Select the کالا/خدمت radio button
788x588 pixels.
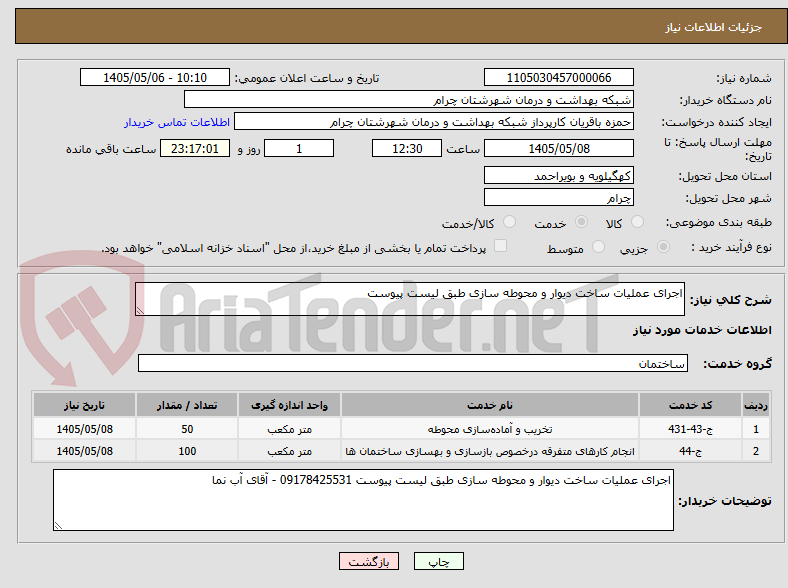click(510, 222)
